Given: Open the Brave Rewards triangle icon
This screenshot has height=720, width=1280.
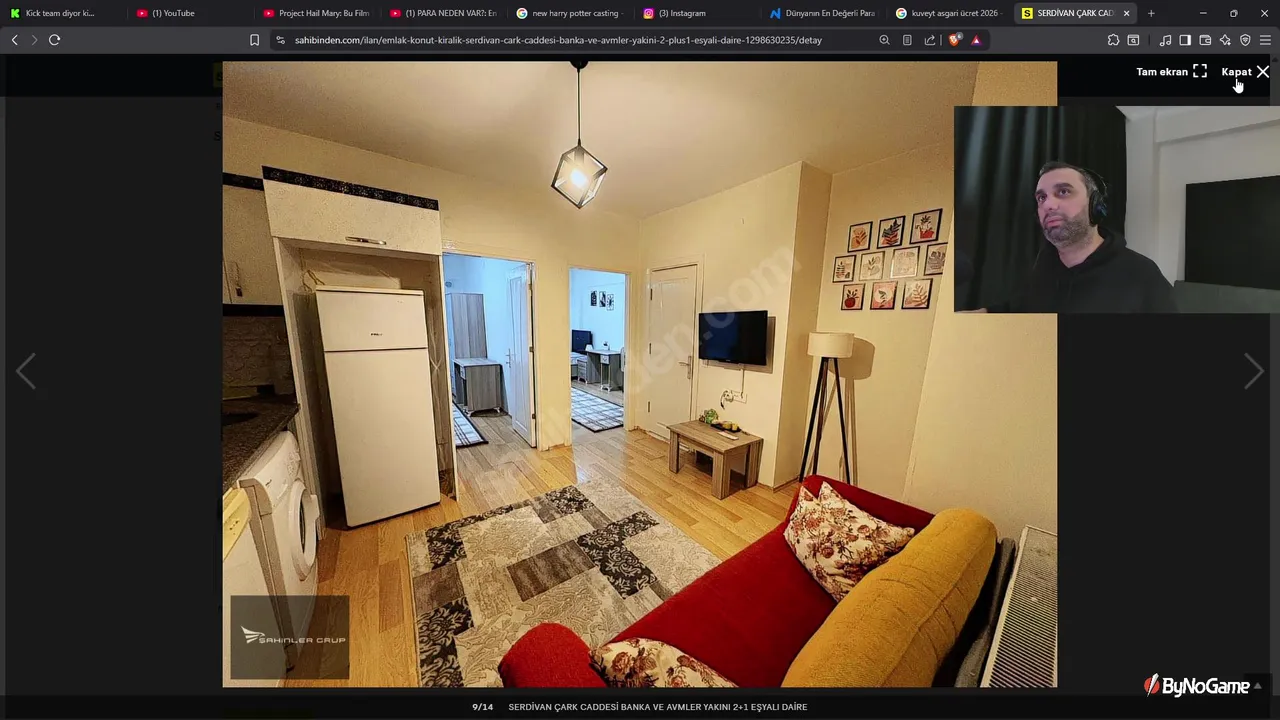Looking at the screenshot, I should [x=976, y=40].
